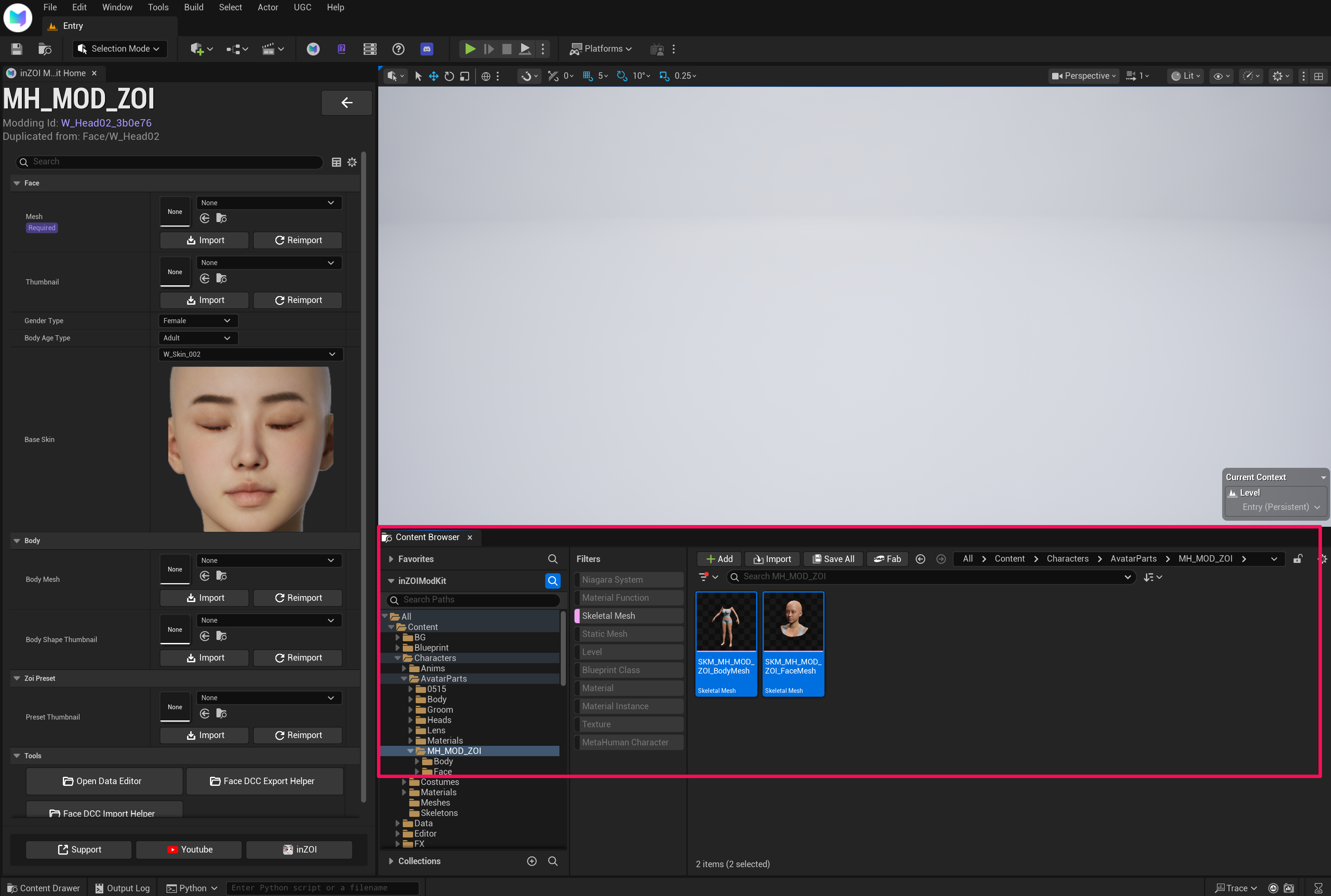Select the Rotate gizmo tool in viewport
1331x896 pixels.
(x=449, y=76)
